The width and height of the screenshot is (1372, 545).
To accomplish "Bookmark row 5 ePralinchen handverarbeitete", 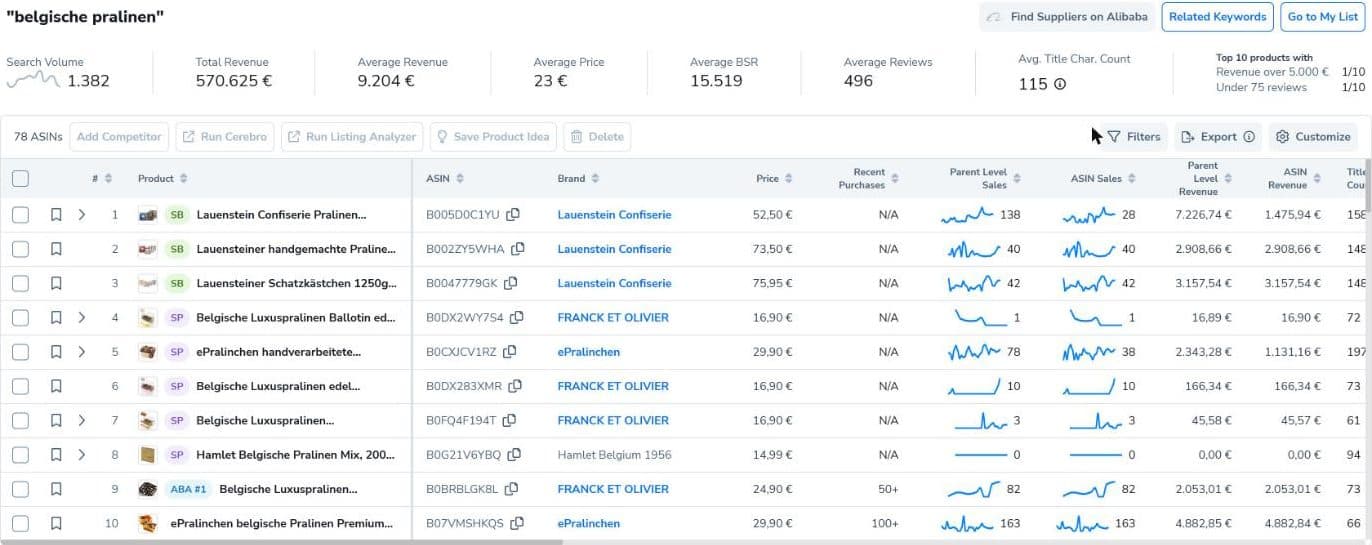I will (x=56, y=352).
